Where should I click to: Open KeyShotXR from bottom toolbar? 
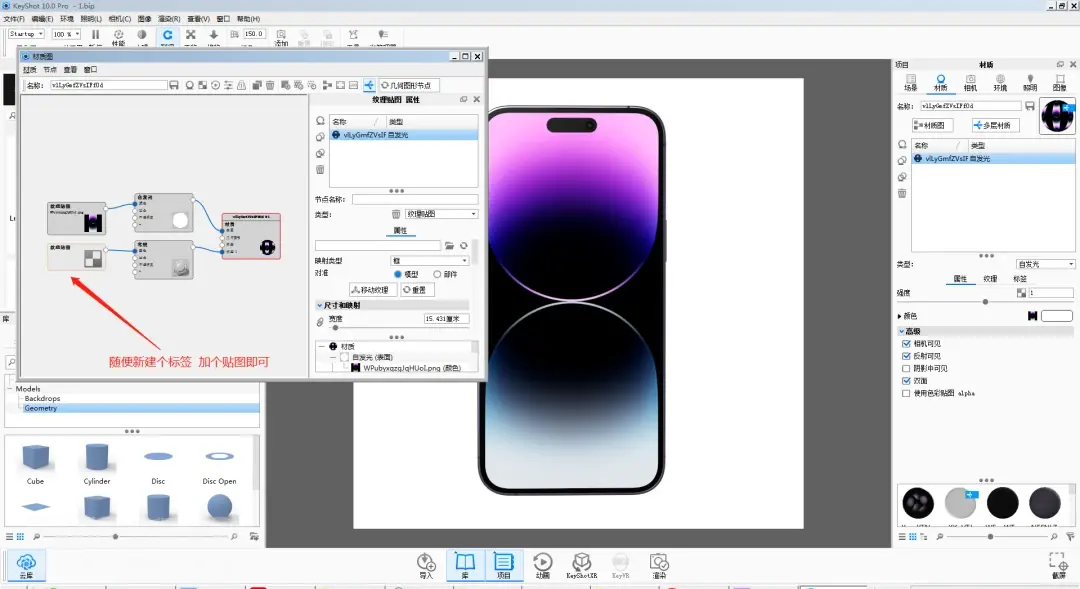click(581, 565)
